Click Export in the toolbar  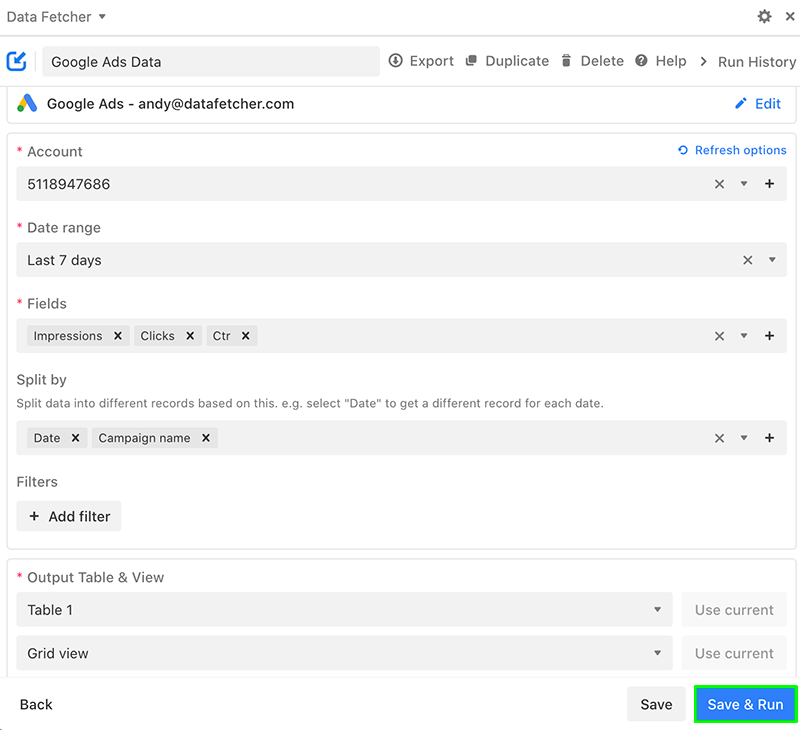coord(432,61)
